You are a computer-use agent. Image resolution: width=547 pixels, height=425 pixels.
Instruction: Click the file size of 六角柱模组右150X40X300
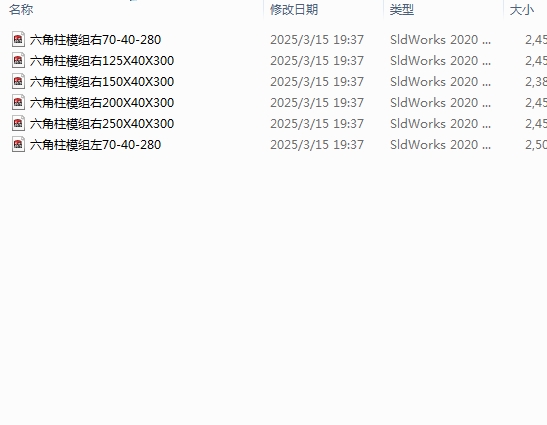click(x=536, y=82)
